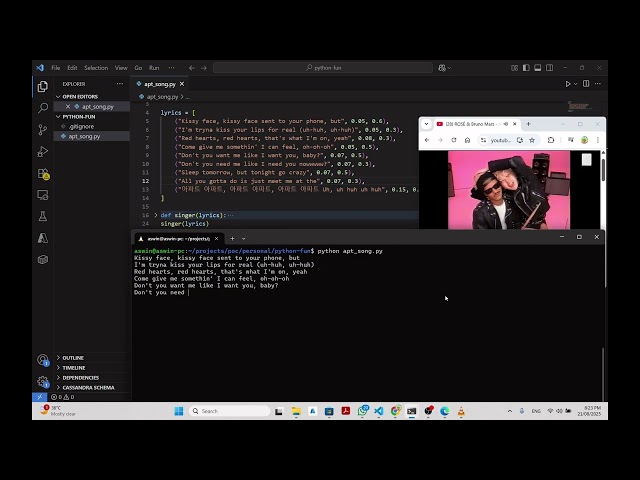Open the Run and Debug view

(x=42, y=152)
